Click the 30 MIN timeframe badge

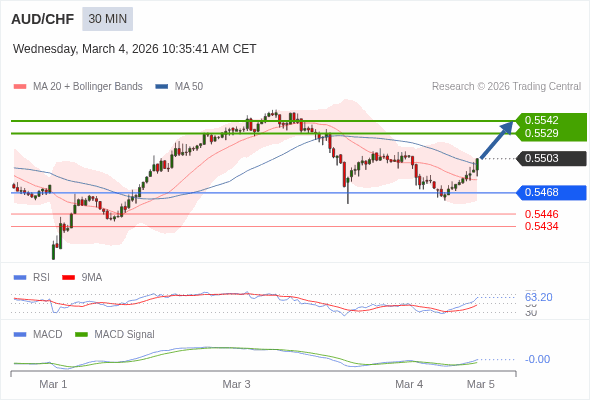pyautogui.click(x=108, y=19)
